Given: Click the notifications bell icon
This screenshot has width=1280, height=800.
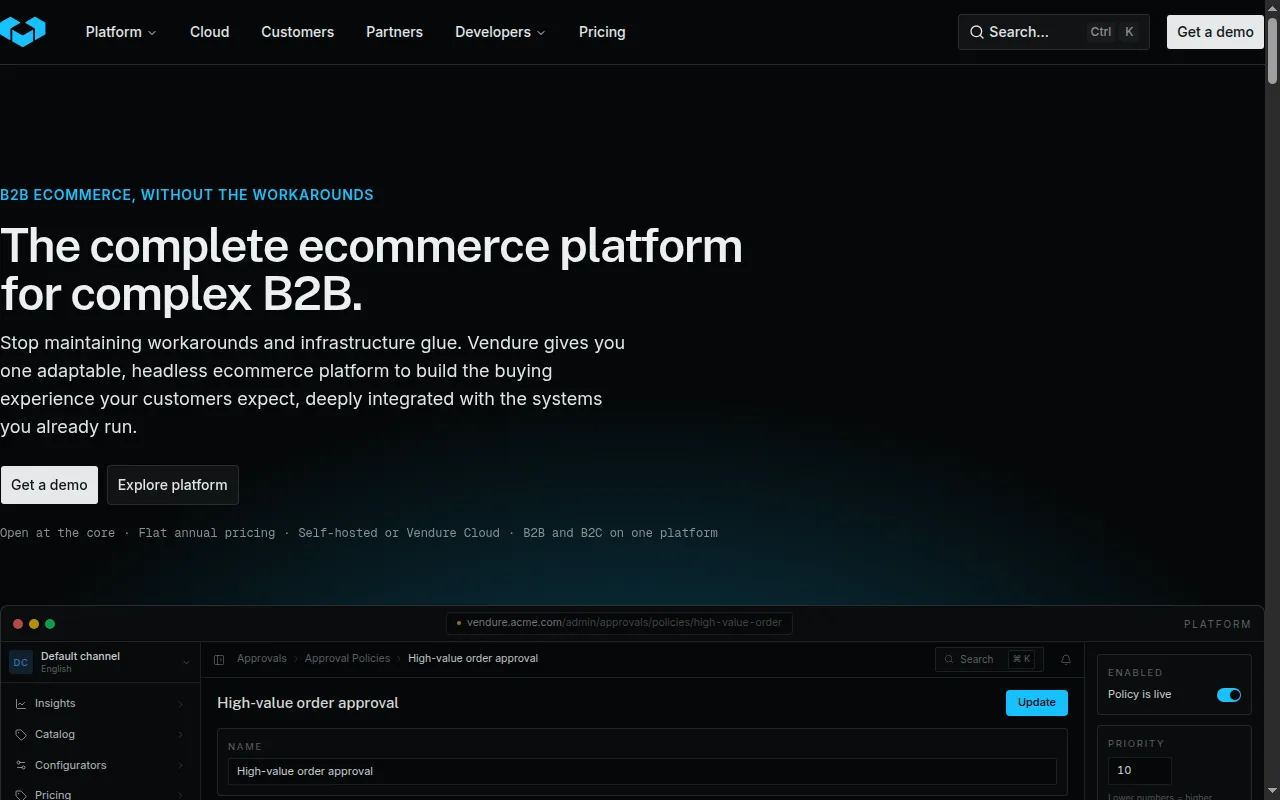Looking at the screenshot, I should 1066,659.
